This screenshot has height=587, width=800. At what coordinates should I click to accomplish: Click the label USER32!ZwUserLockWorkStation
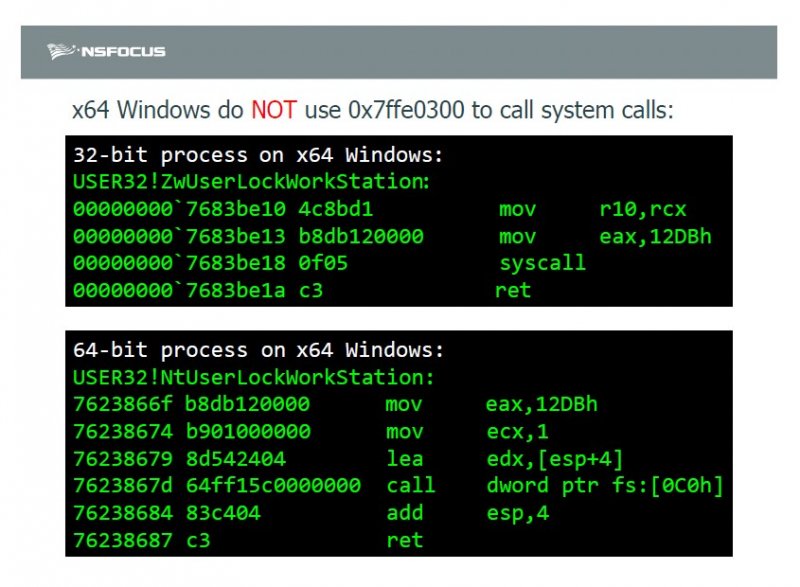[x=252, y=182]
